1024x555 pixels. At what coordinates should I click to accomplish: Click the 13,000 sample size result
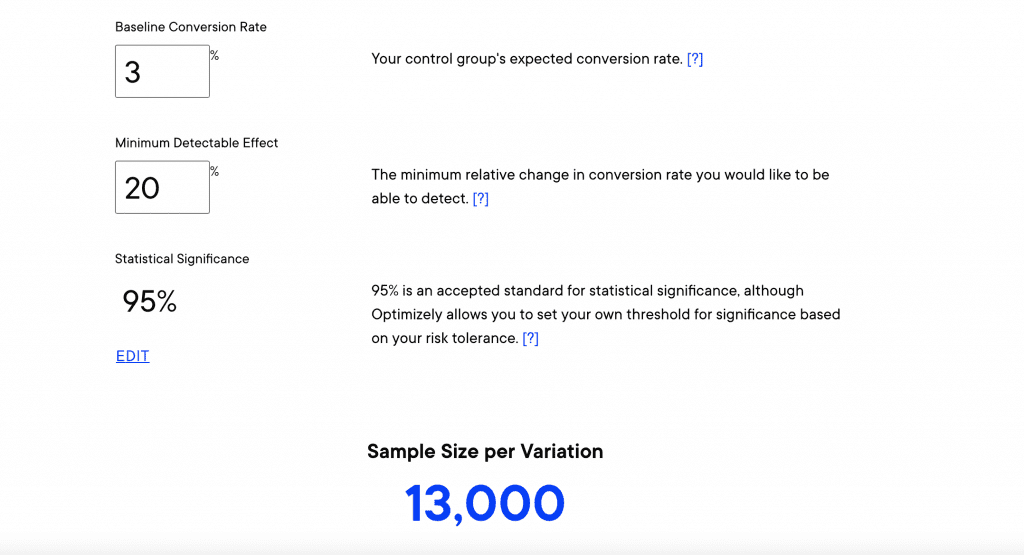coord(485,503)
